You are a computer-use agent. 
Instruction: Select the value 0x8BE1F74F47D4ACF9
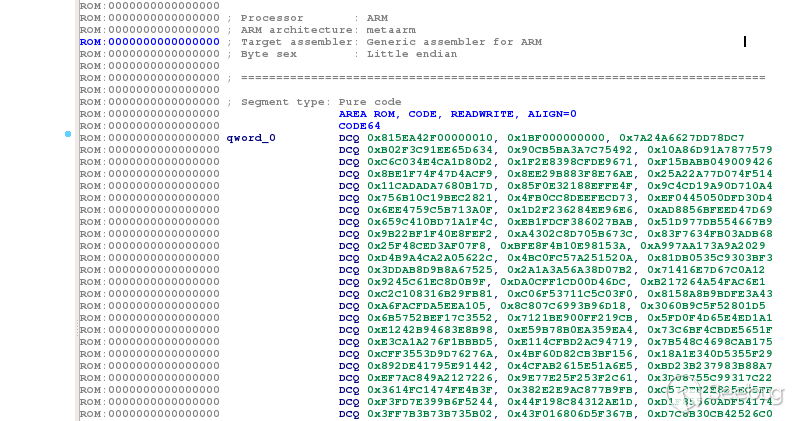pos(430,174)
